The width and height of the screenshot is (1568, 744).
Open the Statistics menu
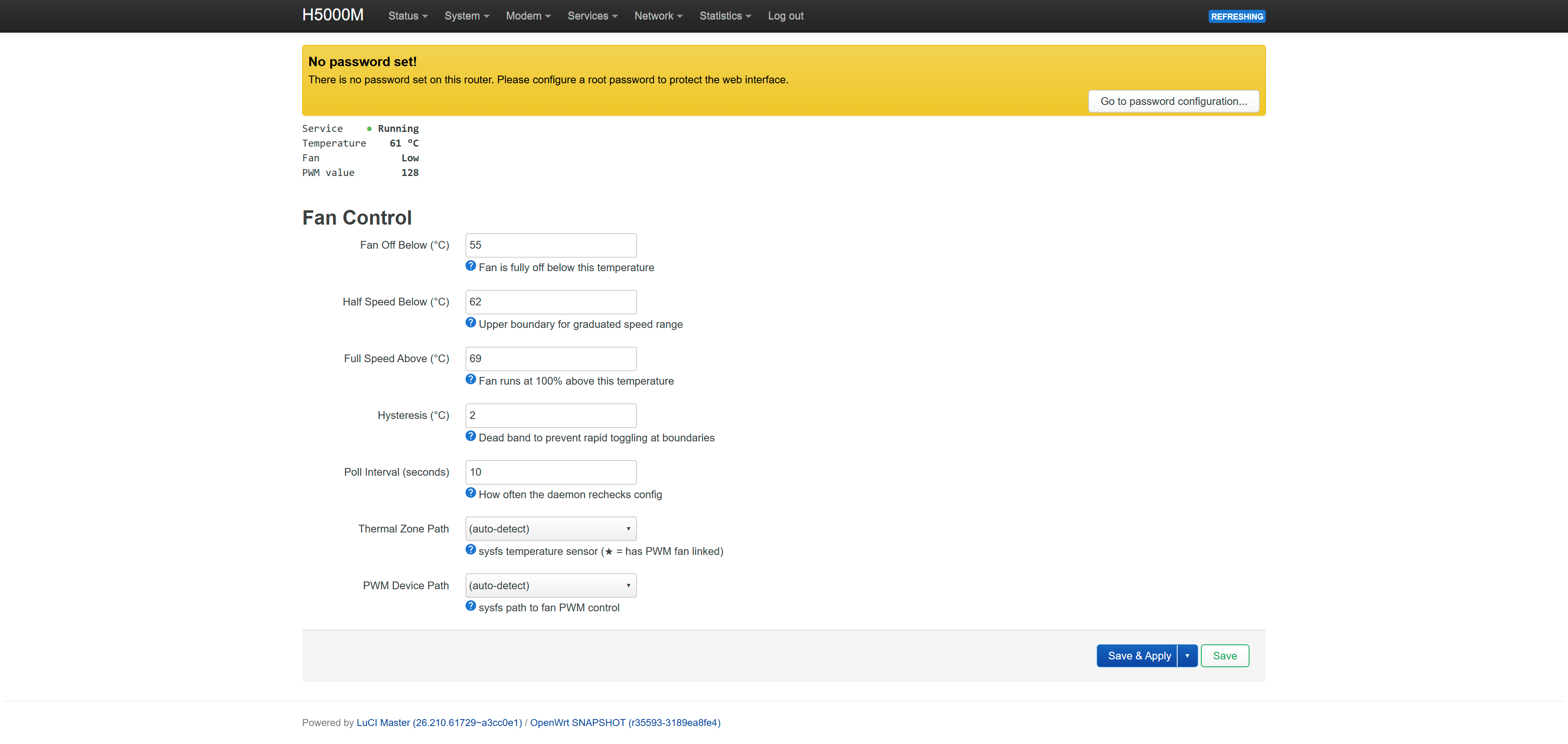725,16
